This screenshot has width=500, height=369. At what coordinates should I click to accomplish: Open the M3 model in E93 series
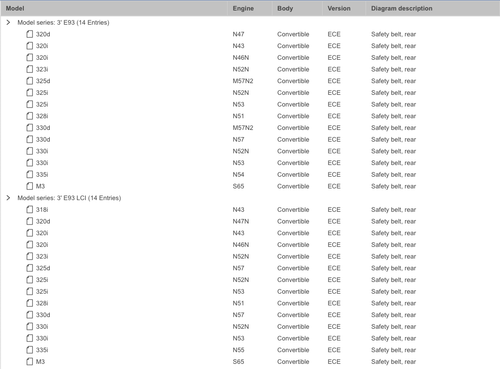[40, 186]
